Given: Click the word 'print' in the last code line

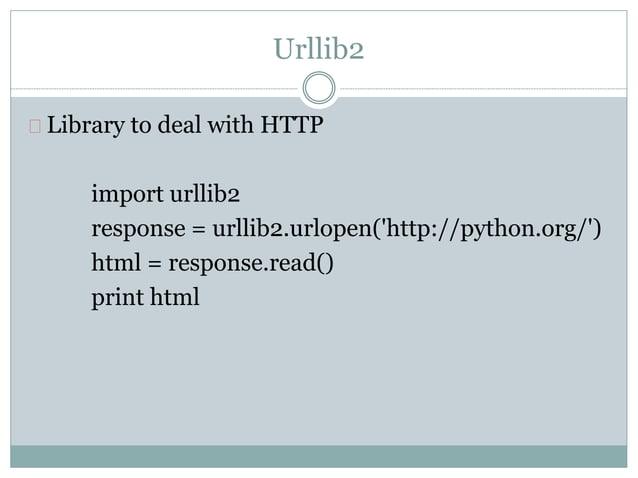Looking at the screenshot, I should pyautogui.click(x=117, y=298).
